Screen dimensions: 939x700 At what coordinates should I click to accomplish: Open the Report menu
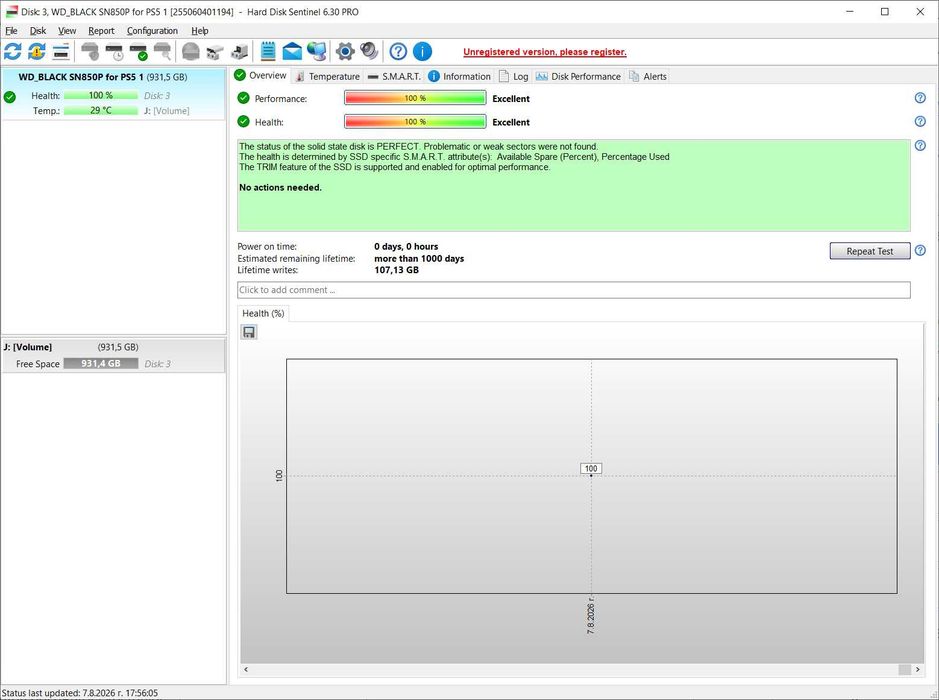[101, 31]
